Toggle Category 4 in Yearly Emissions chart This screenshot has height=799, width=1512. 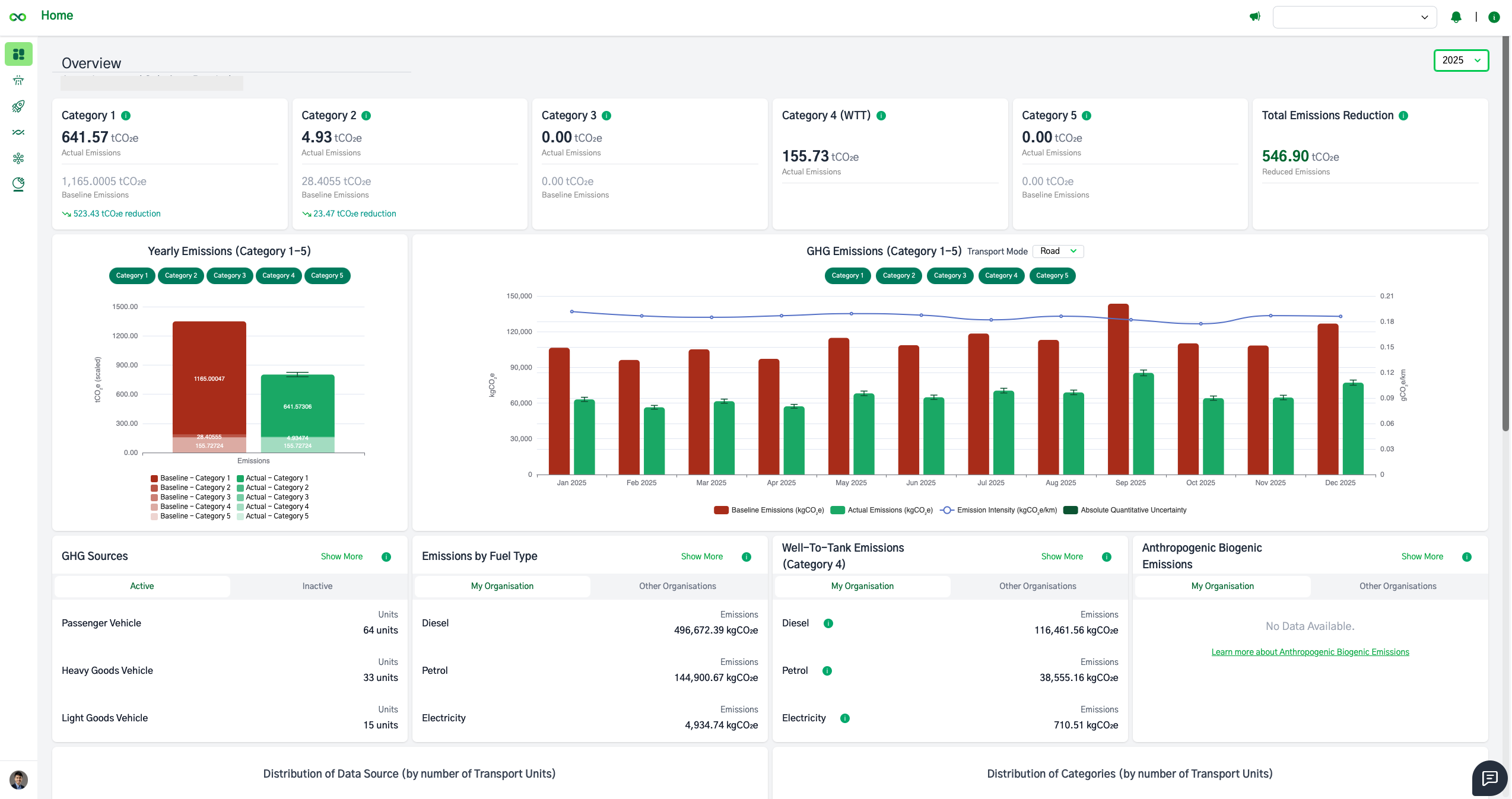(x=278, y=276)
